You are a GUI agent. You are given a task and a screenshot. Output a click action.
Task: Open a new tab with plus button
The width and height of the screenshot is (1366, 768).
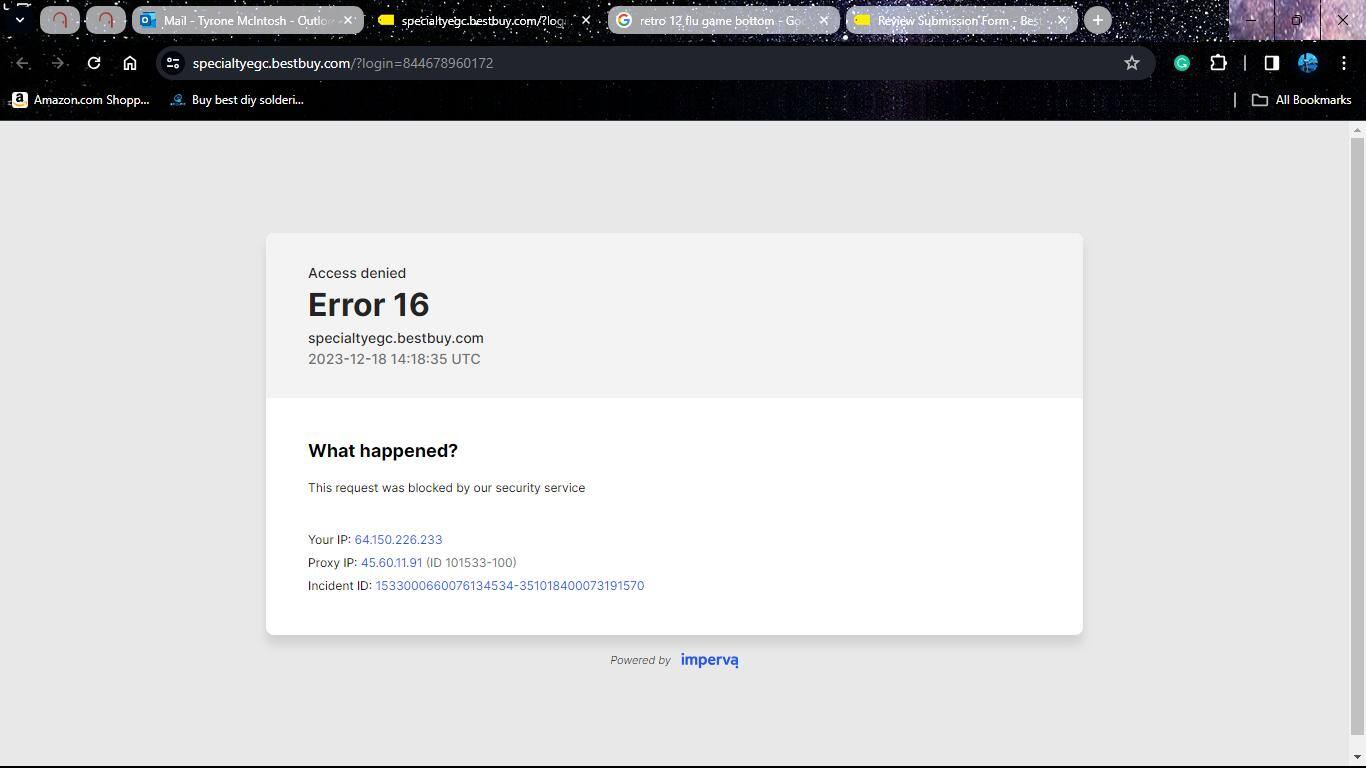1097,20
